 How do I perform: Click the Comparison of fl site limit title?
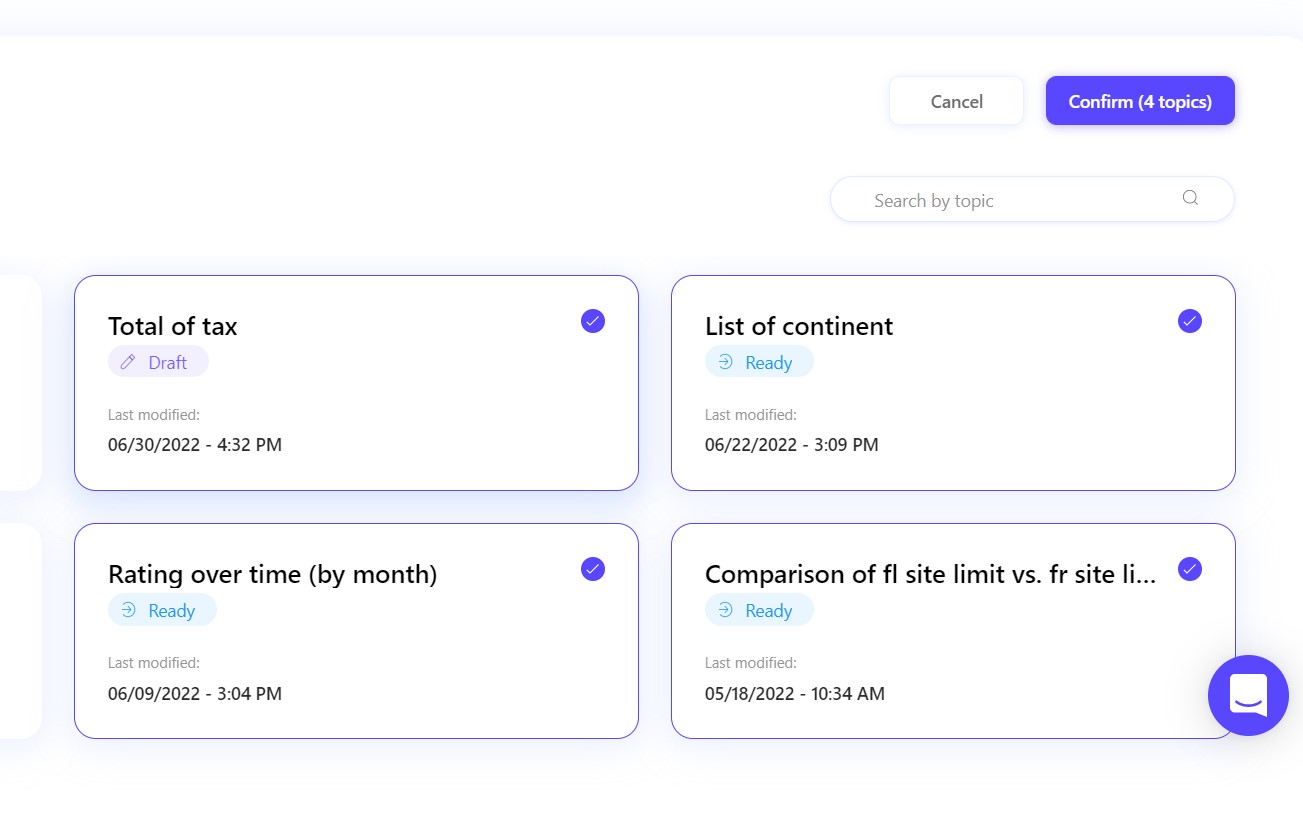[x=930, y=574]
